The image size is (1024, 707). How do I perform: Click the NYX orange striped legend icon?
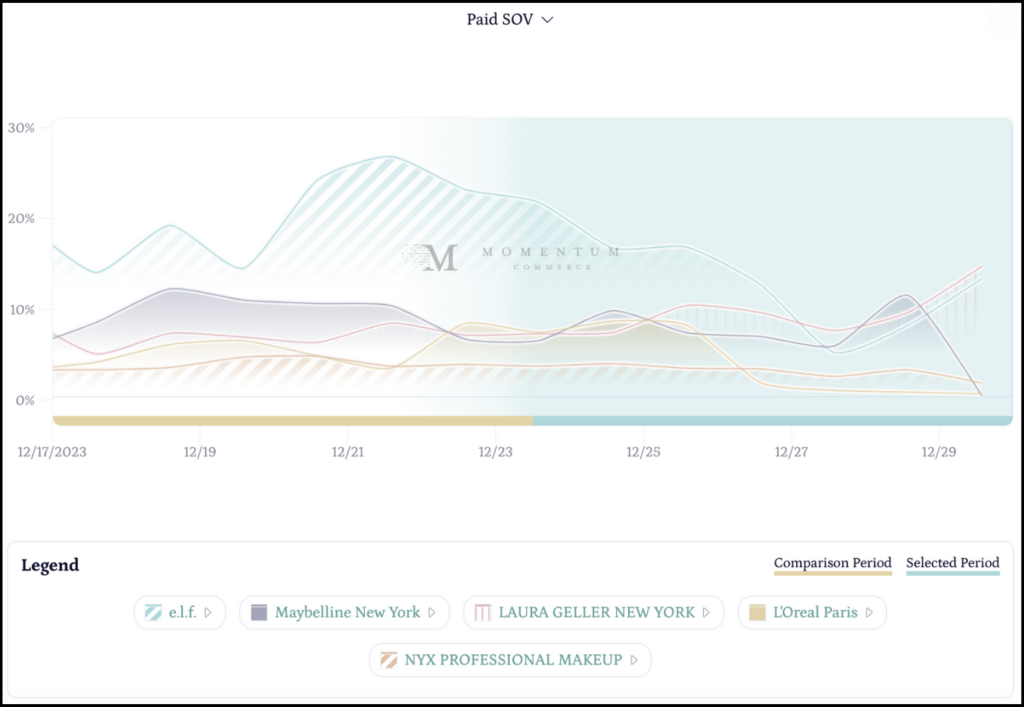389,660
